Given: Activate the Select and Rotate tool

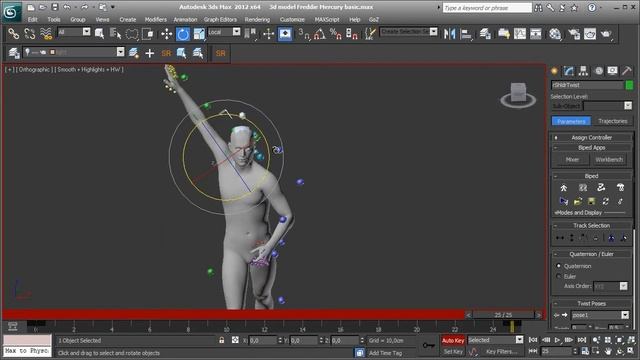Looking at the screenshot, I should tap(183, 33).
